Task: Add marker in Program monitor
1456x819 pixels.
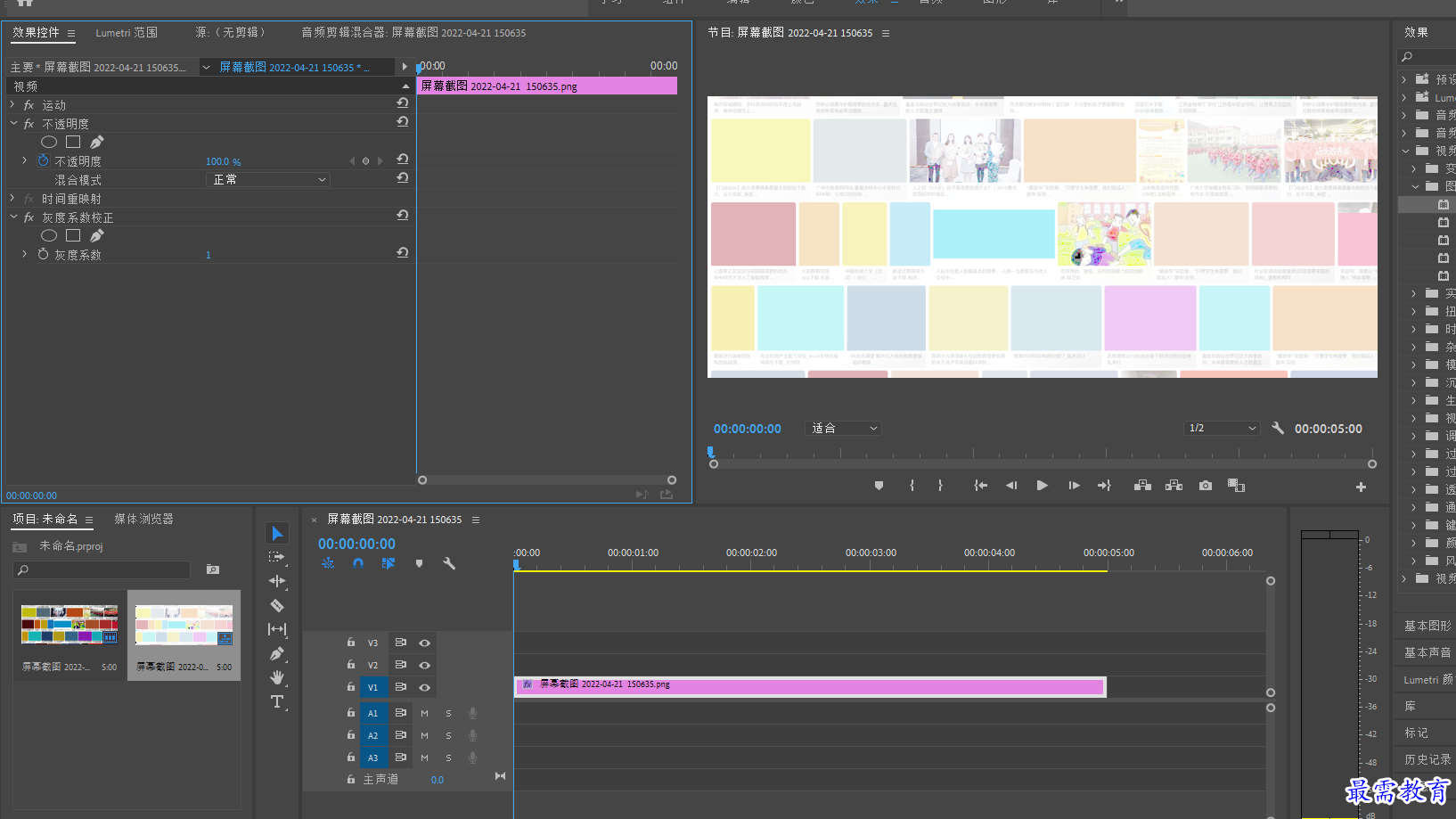Action: (x=879, y=486)
